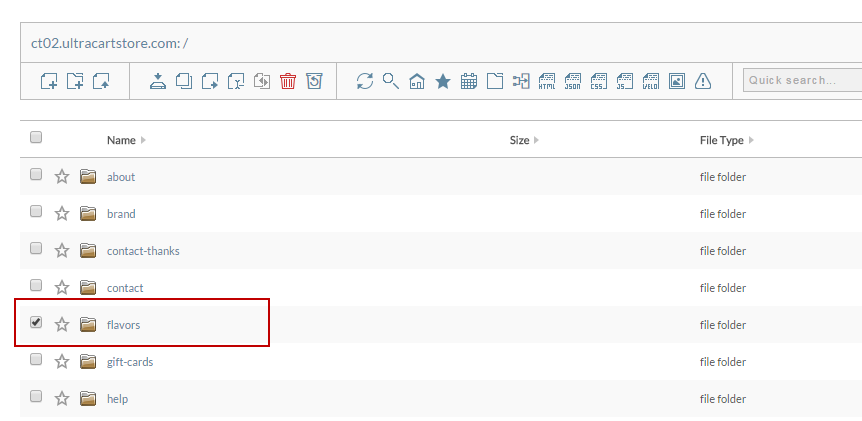Image resolution: width=862 pixels, height=421 pixels.
Task: Click the warning triangle icon
Action: coord(703,81)
